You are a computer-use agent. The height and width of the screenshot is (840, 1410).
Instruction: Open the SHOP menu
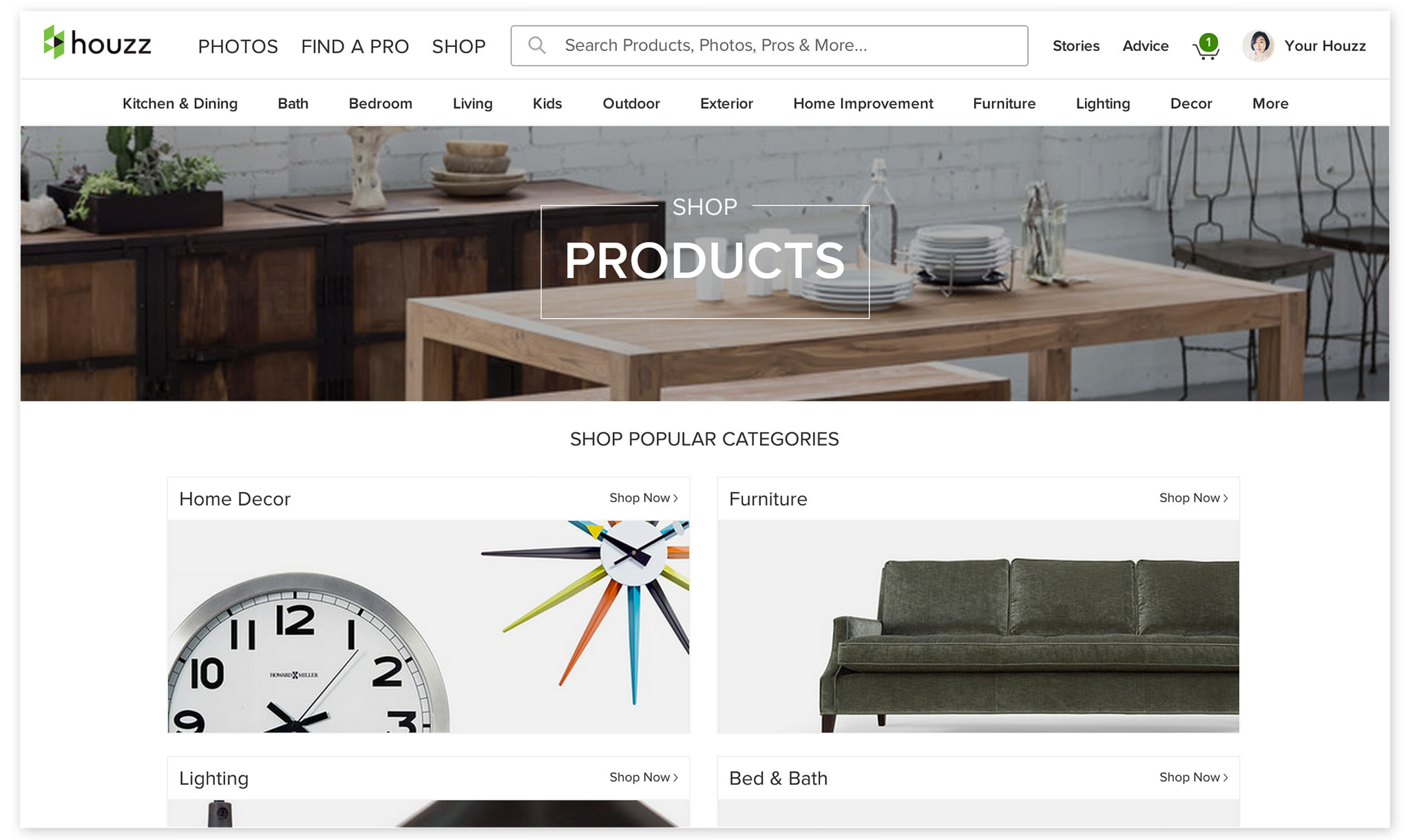[459, 46]
